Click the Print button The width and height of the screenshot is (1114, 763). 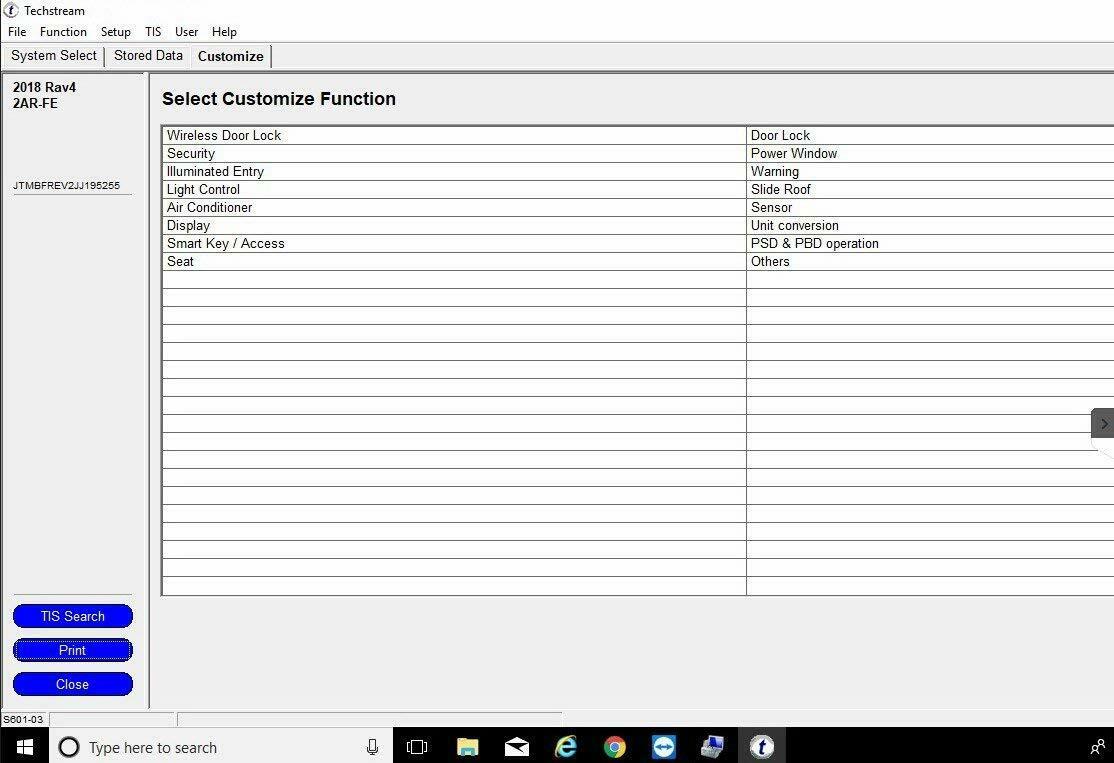(x=72, y=650)
